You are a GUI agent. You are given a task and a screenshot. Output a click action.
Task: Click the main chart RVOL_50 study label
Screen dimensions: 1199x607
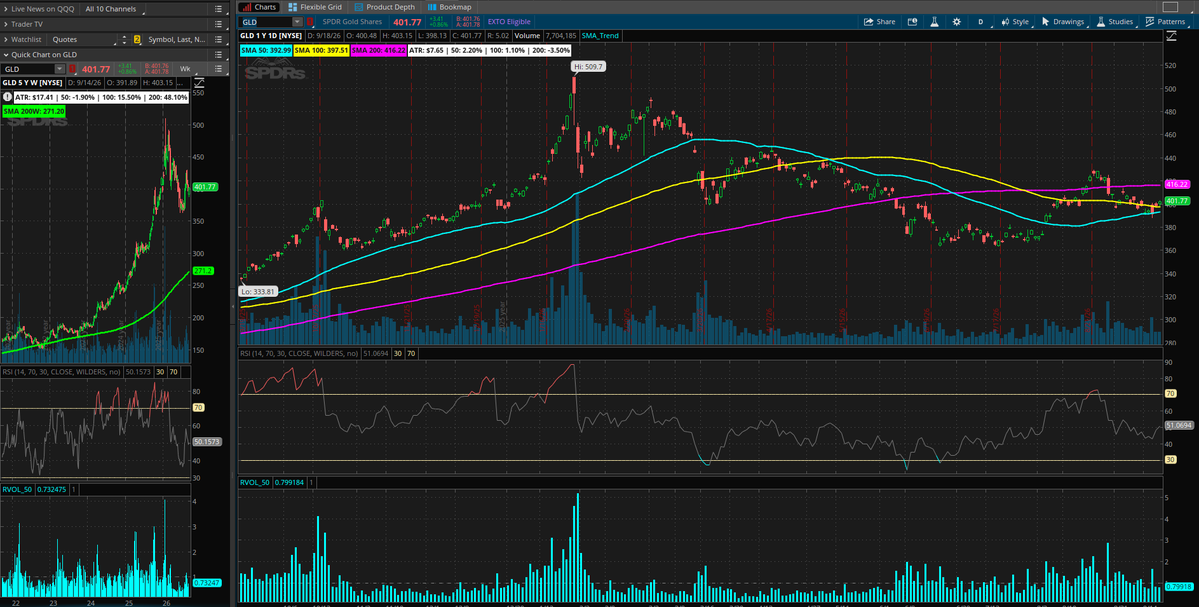pyautogui.click(x=255, y=482)
